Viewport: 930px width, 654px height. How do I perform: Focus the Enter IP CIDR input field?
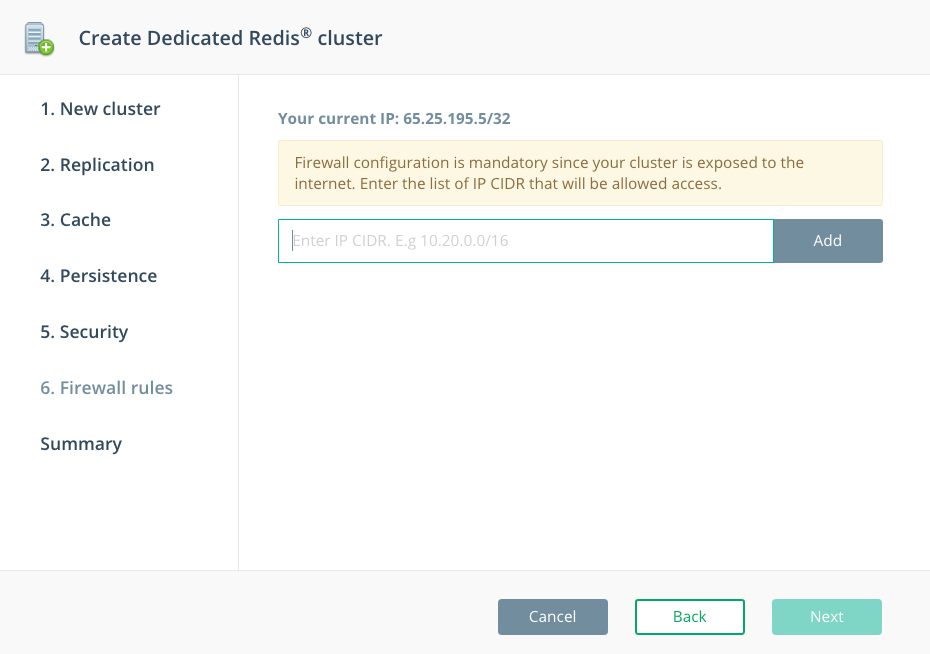[x=525, y=241]
